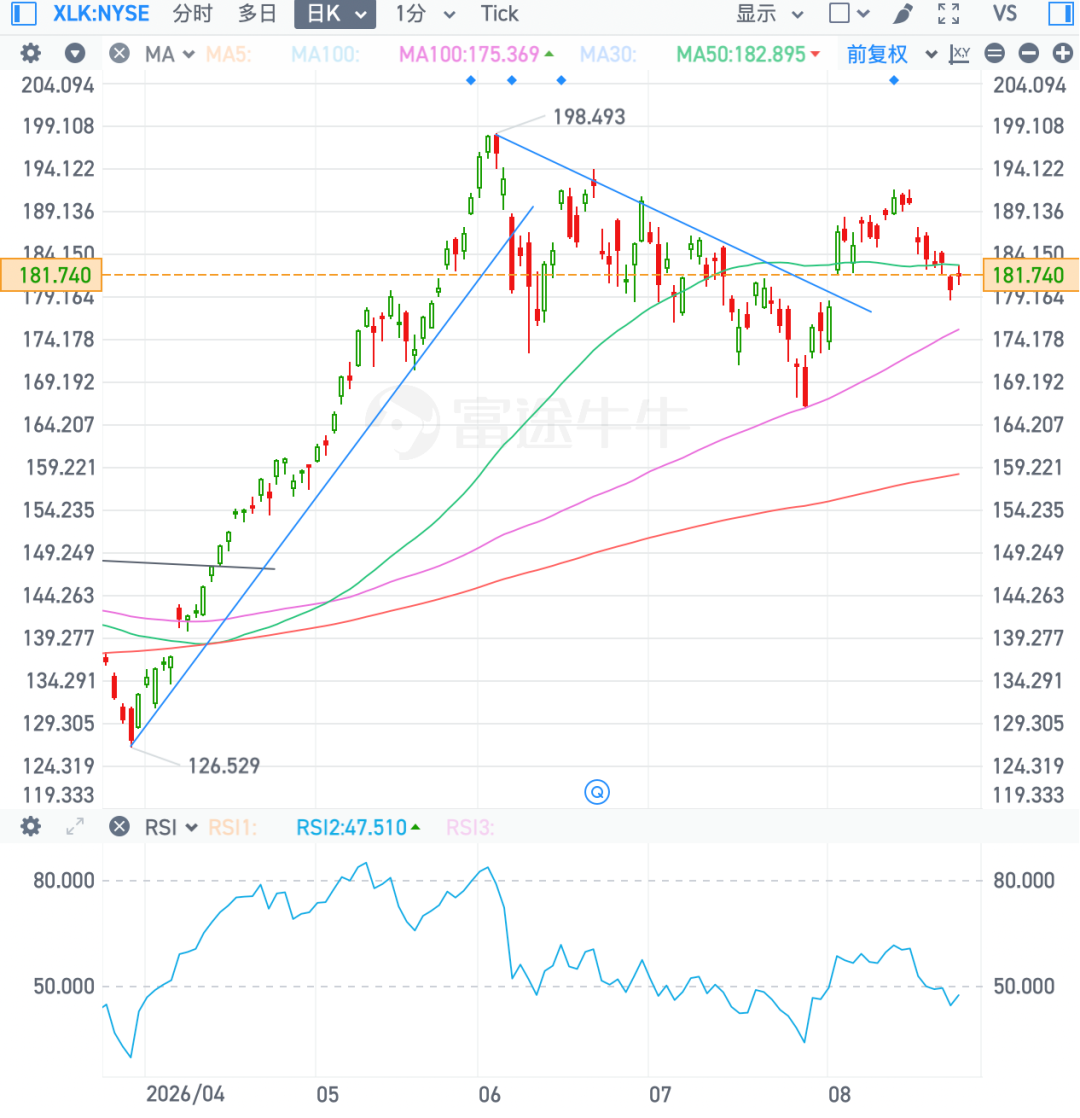
Task: Click the blue diamond marker near August
Action: pyautogui.click(x=894, y=81)
